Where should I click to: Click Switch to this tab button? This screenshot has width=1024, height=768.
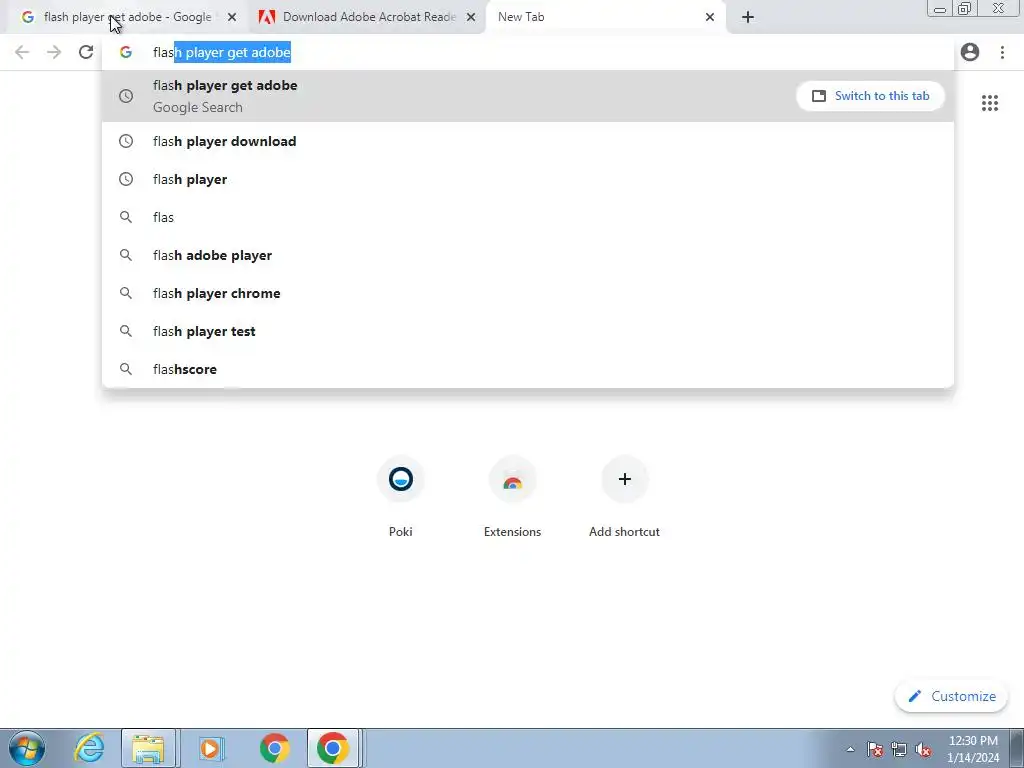pyautogui.click(x=871, y=96)
